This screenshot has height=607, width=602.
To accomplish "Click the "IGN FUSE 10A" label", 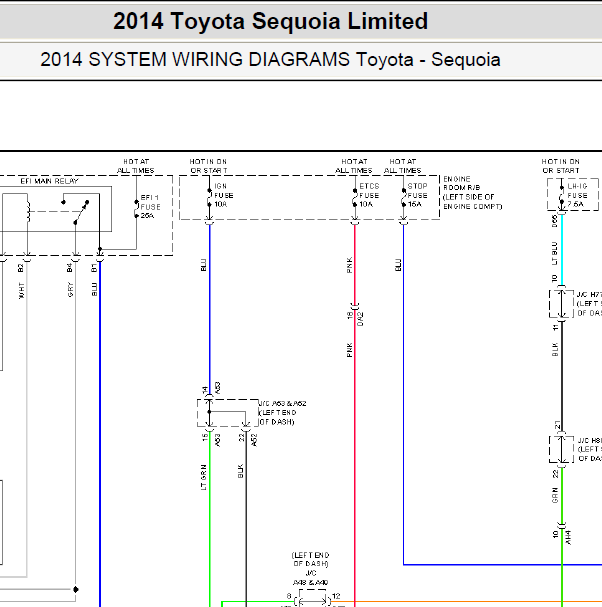I will pyautogui.click(x=224, y=195).
